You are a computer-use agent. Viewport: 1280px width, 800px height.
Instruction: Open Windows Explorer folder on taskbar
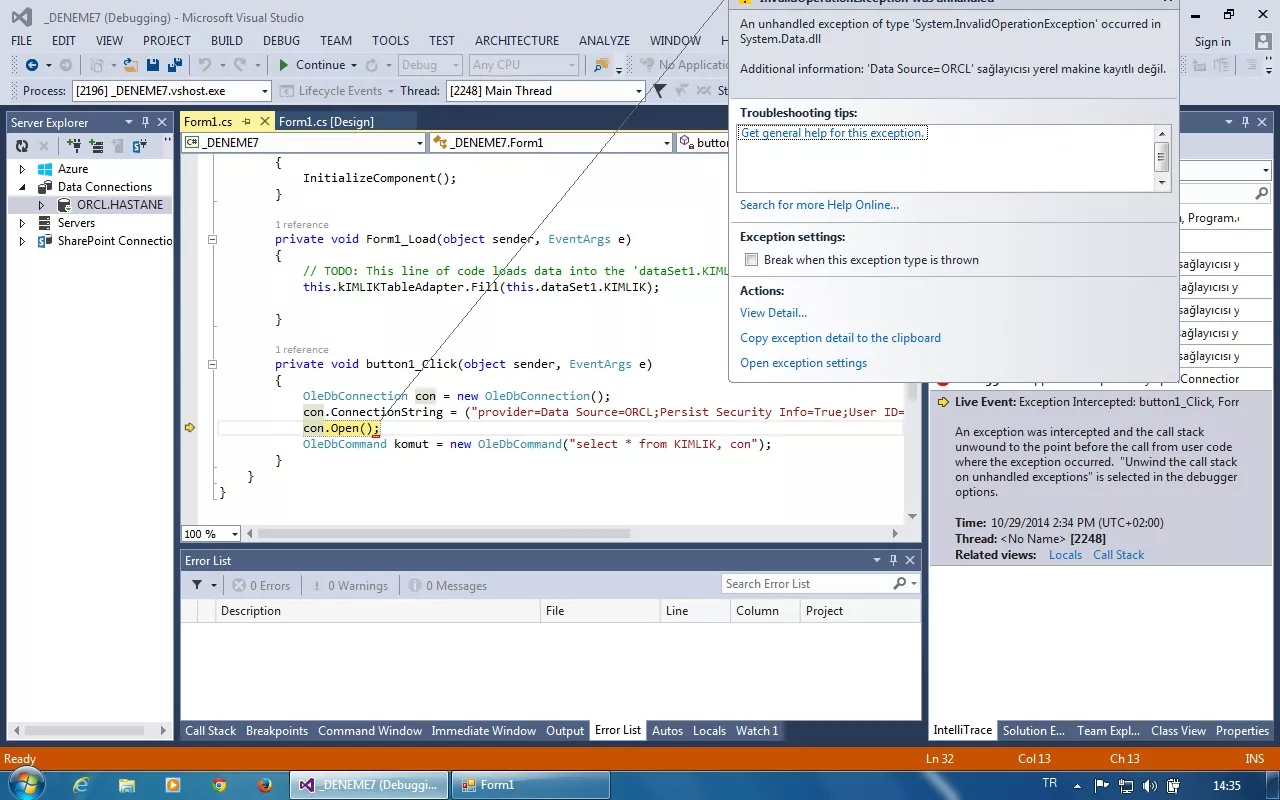pyautogui.click(x=127, y=785)
